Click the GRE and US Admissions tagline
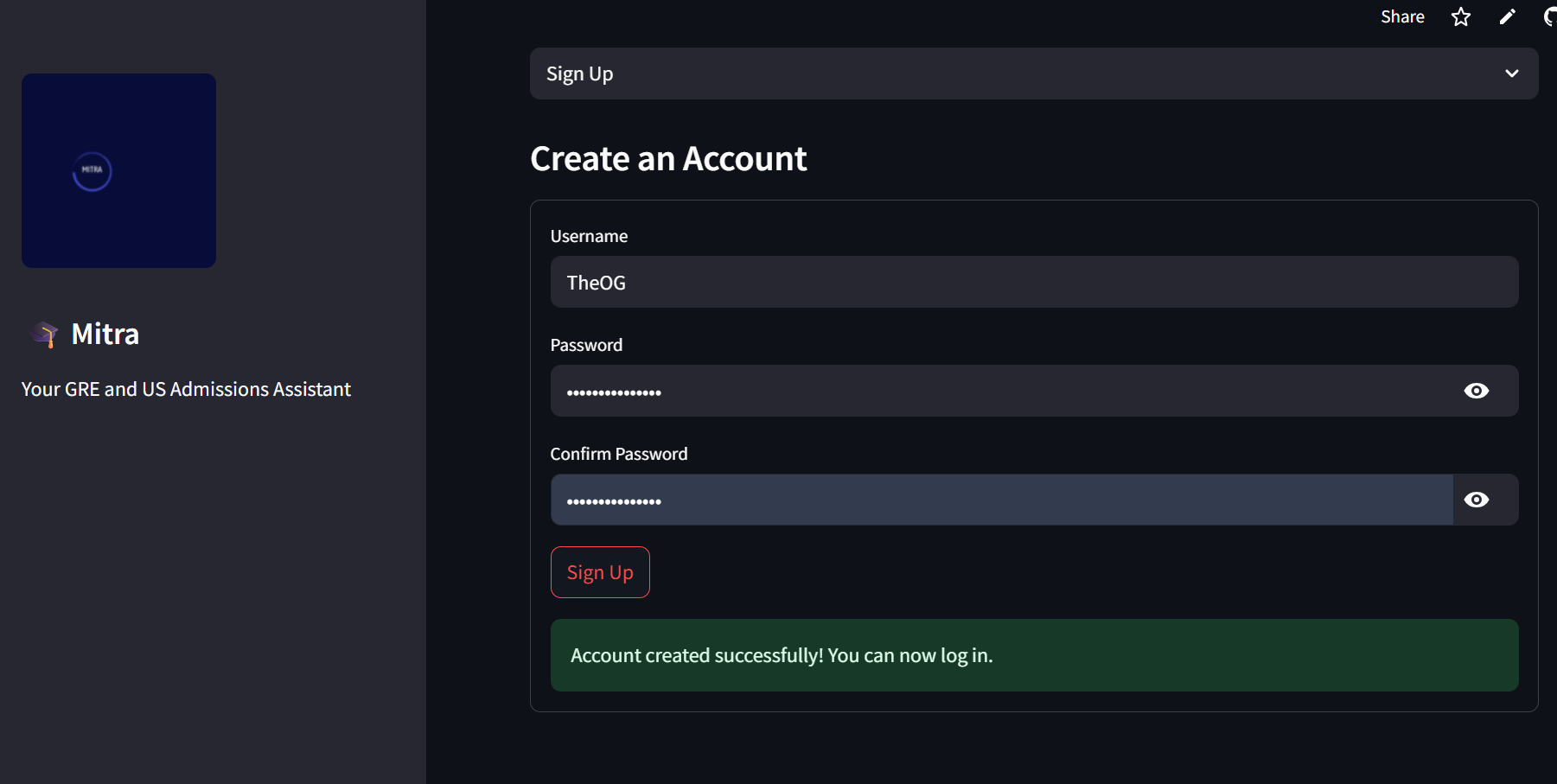Viewport: 1557px width, 784px height. (186, 389)
